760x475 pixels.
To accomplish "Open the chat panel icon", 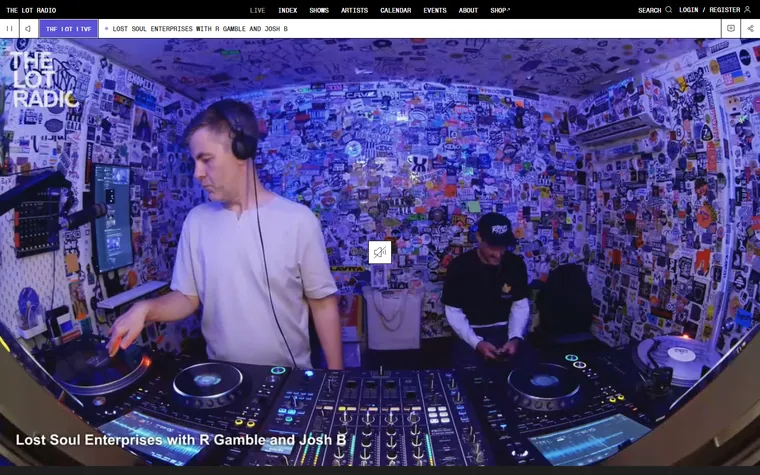I will tap(730, 29).
